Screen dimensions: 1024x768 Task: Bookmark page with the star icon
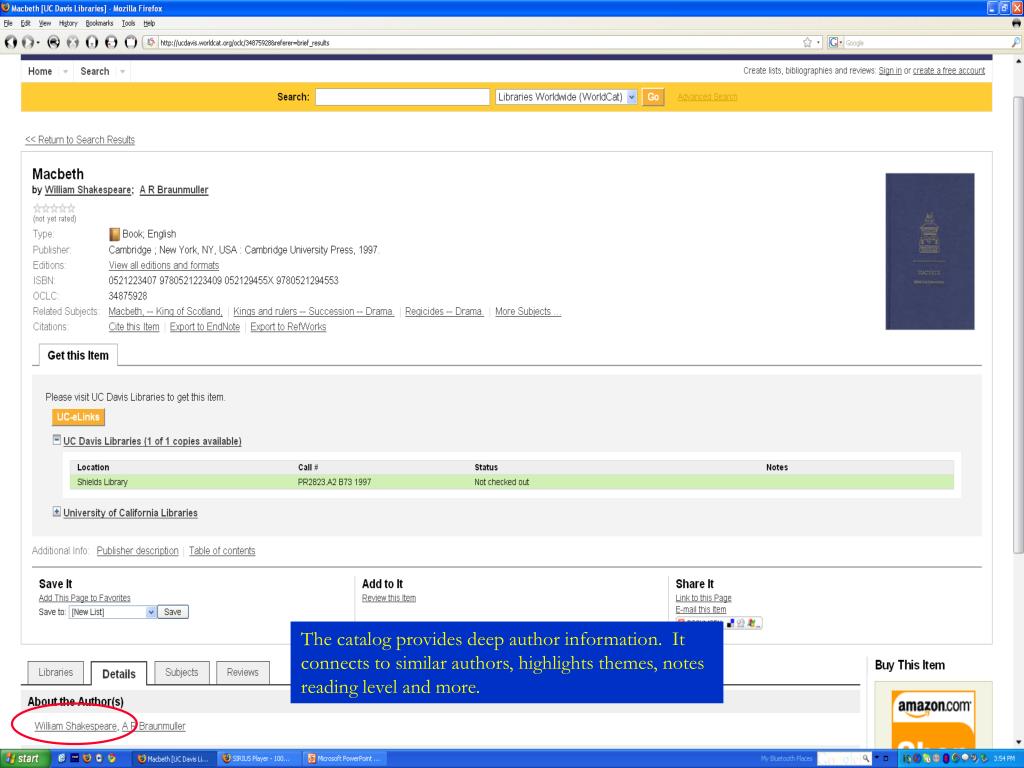pos(807,42)
